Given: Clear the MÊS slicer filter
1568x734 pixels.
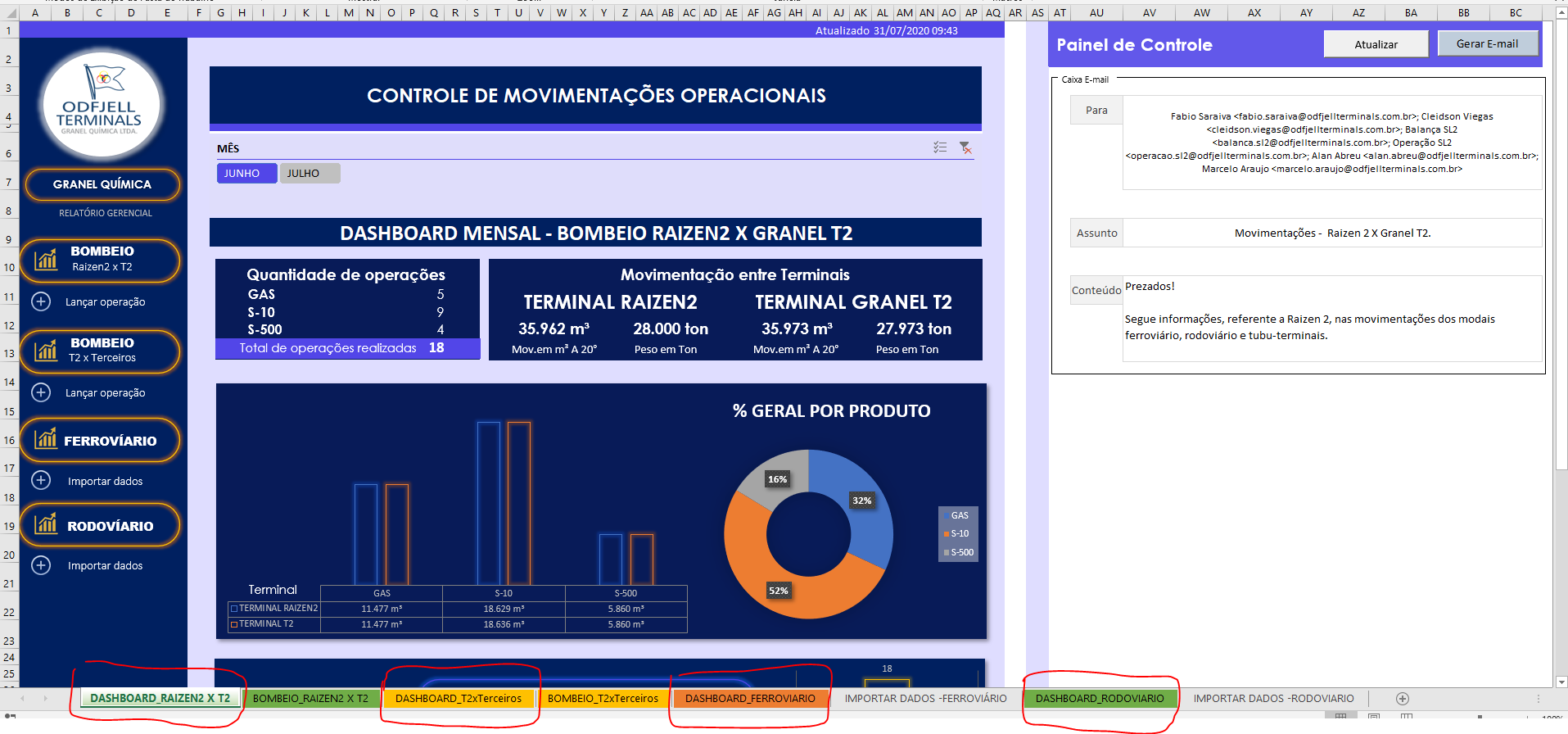Looking at the screenshot, I should point(965,147).
